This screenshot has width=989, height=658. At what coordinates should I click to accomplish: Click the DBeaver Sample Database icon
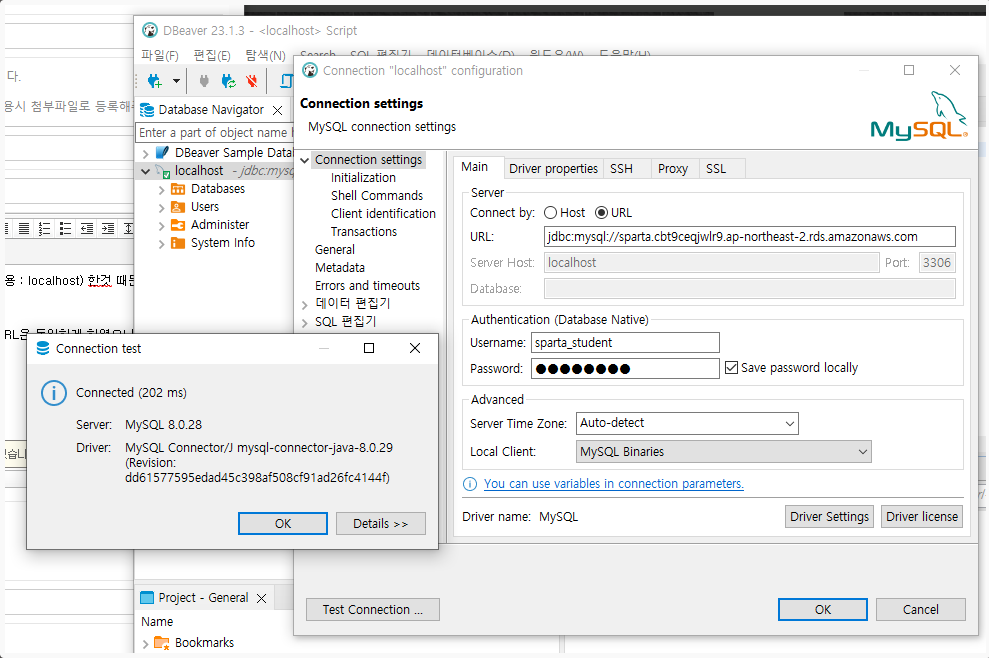coord(162,153)
